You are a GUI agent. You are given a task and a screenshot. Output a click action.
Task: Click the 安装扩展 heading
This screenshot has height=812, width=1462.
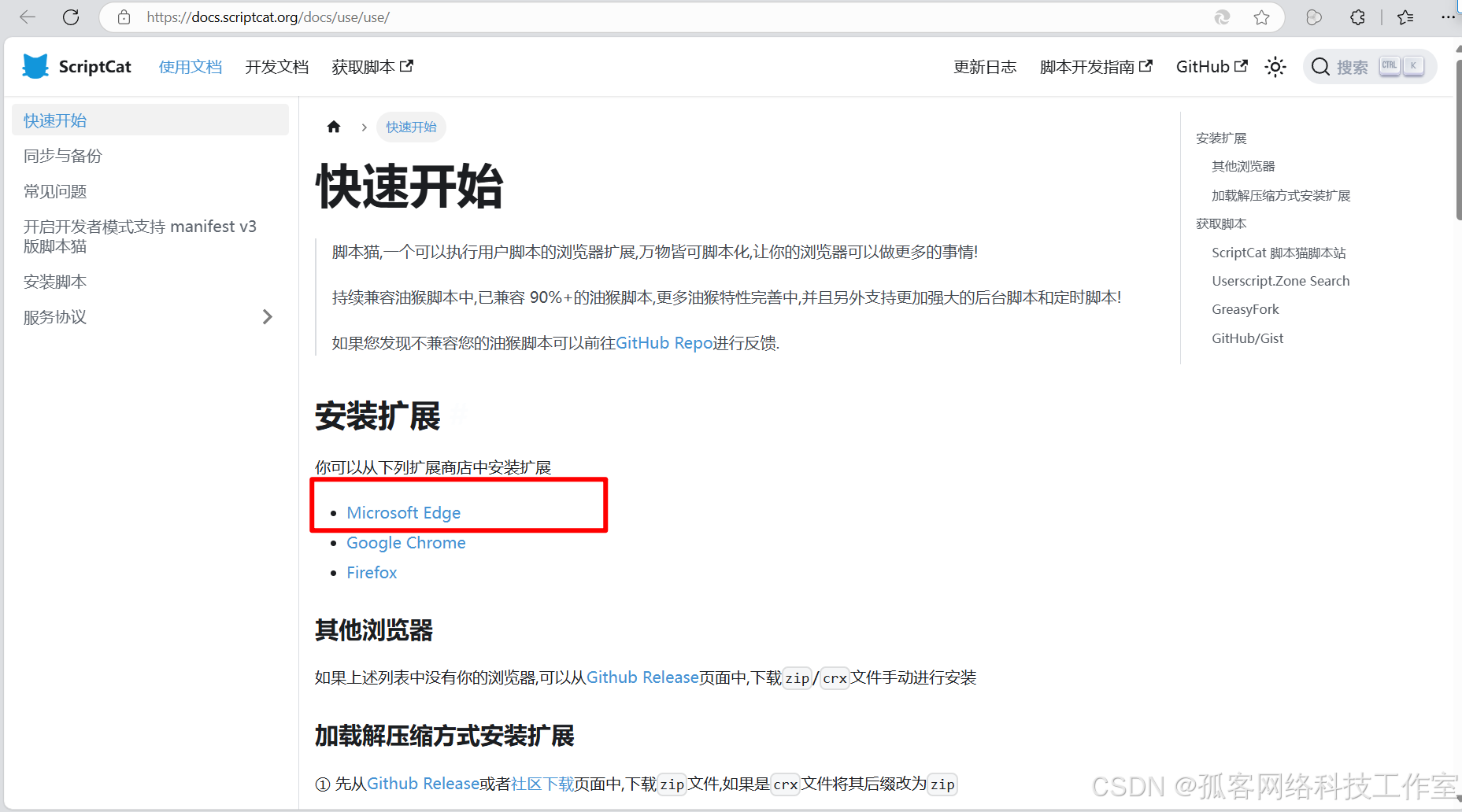378,416
